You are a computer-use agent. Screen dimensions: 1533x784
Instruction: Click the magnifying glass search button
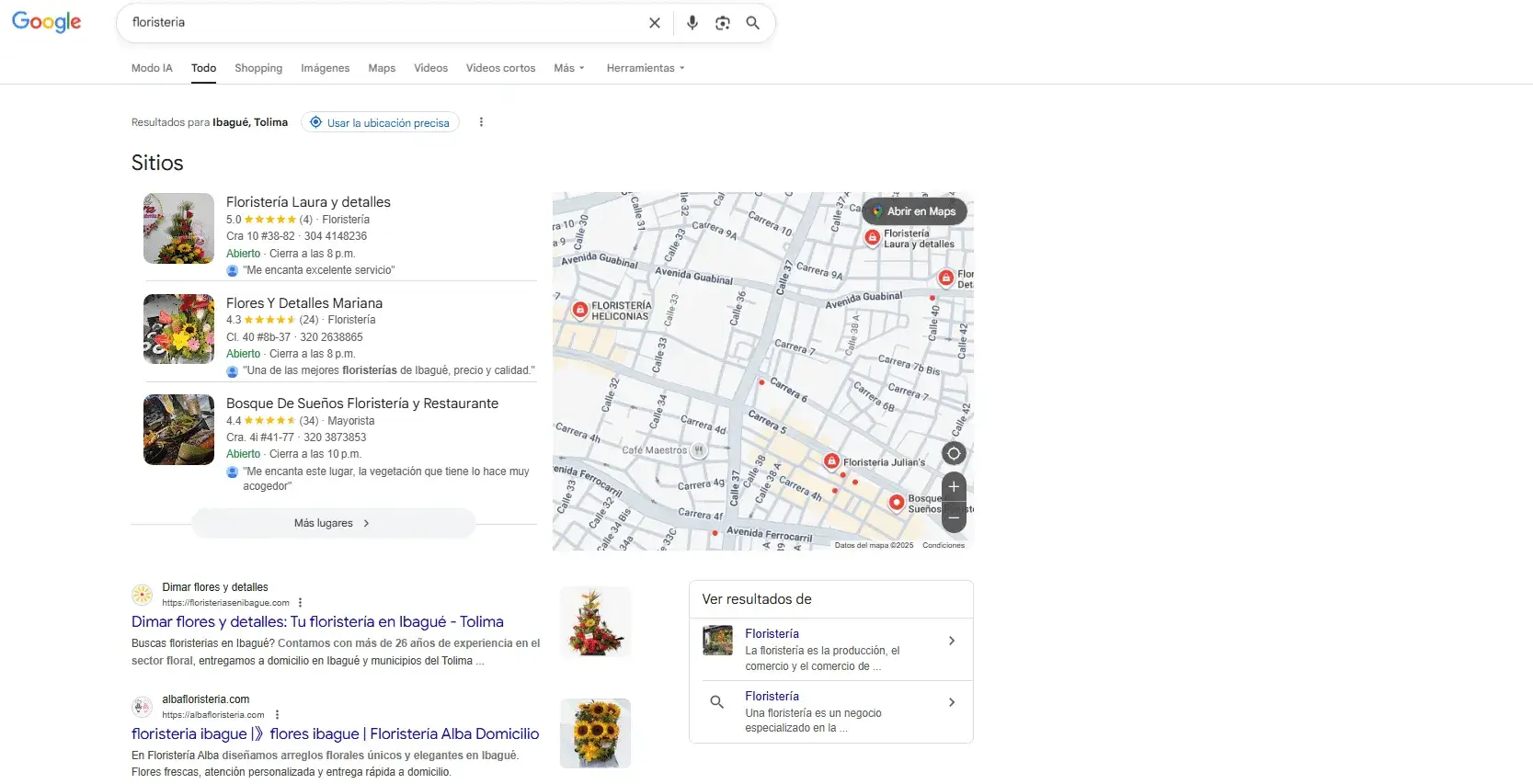pos(753,23)
